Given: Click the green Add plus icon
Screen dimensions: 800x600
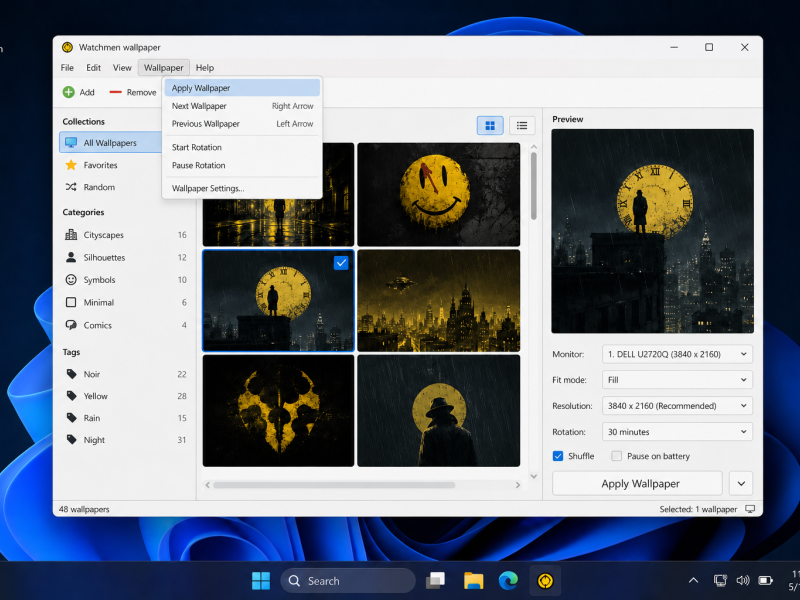Looking at the screenshot, I should click(68, 92).
